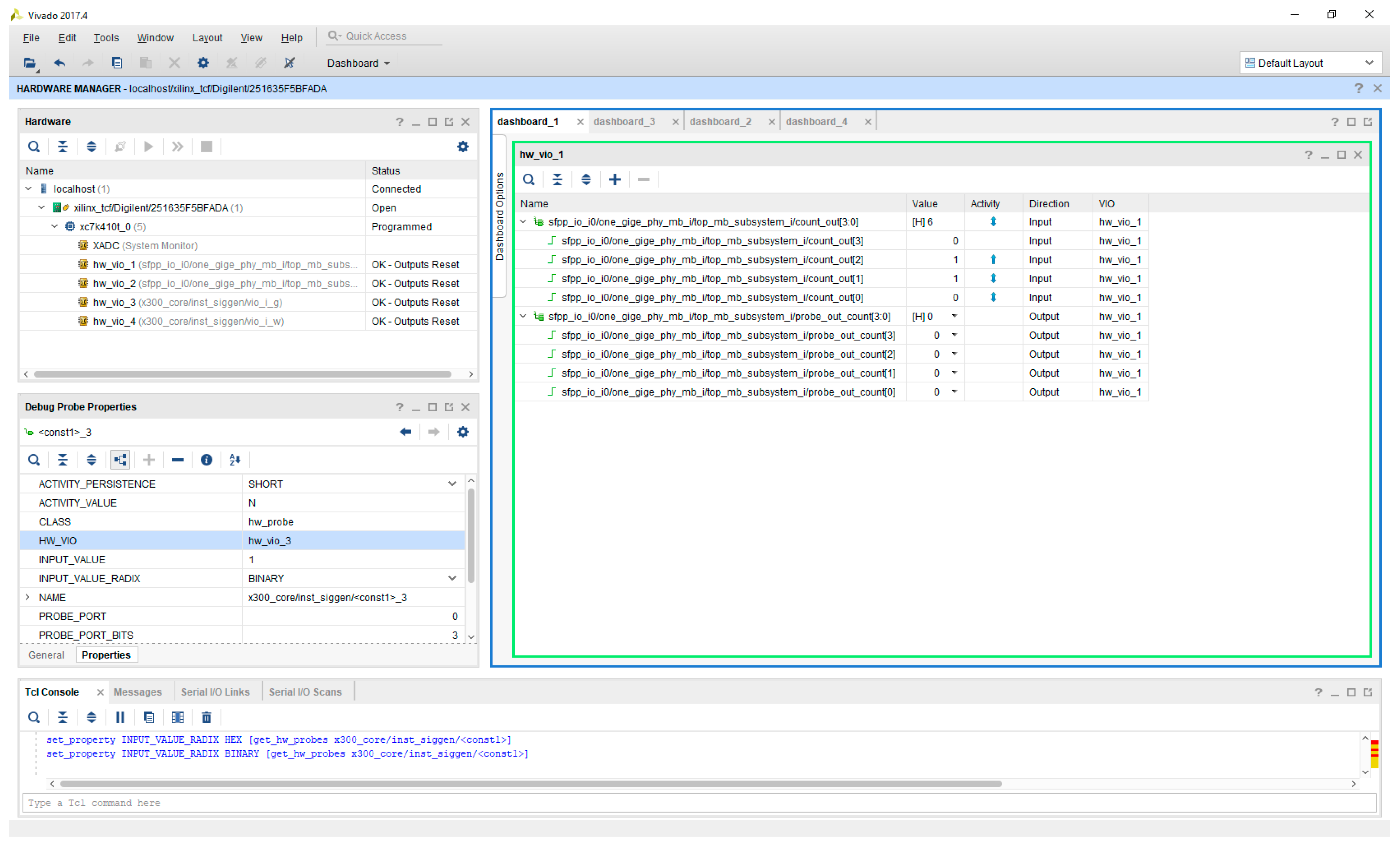Switch to dashboard_3 tab

(624, 122)
